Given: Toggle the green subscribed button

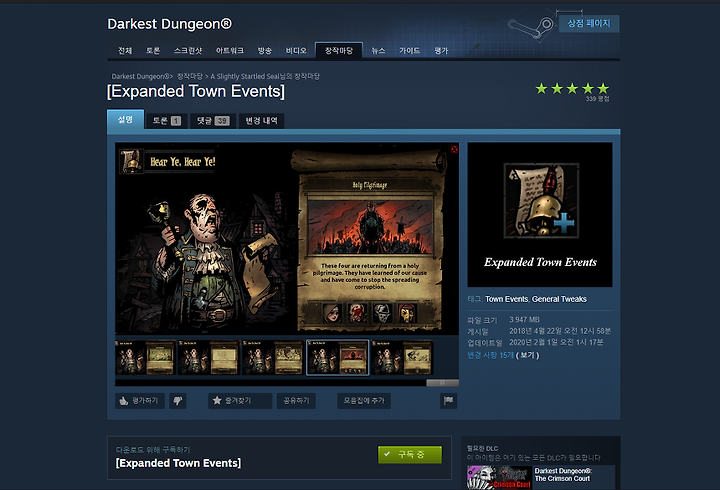Looking at the screenshot, I should (x=410, y=455).
